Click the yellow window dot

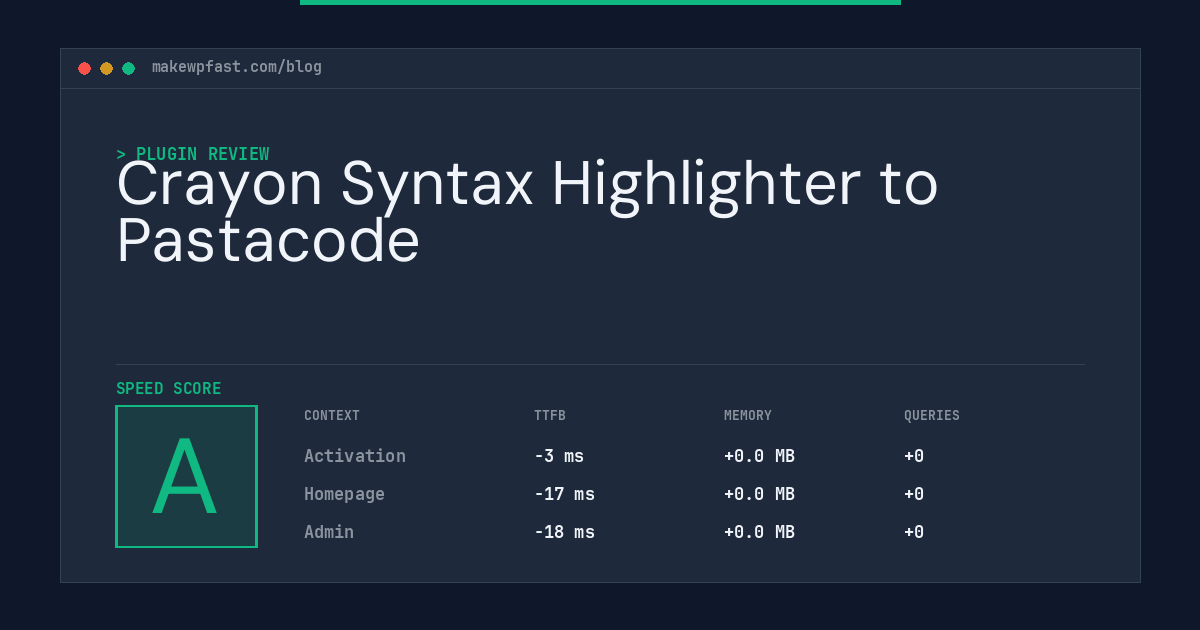coord(106,68)
